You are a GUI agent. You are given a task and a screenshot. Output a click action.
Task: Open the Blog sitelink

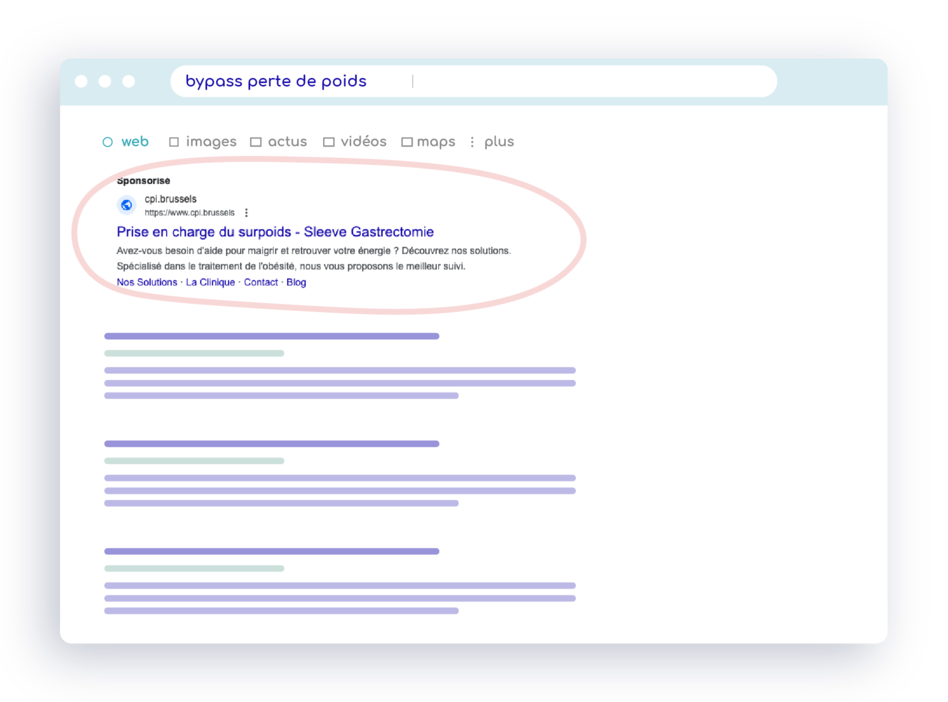[296, 282]
